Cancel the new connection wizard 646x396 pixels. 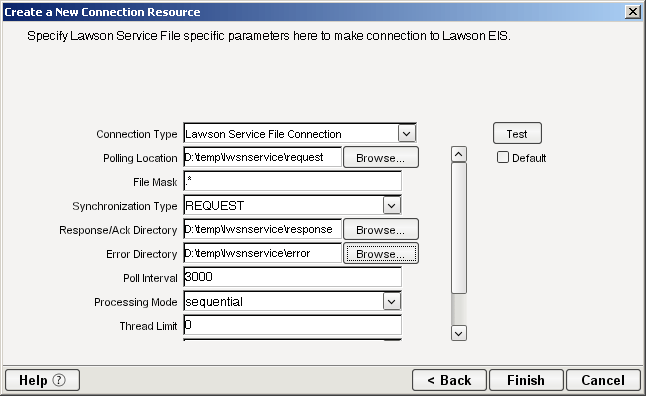click(x=603, y=380)
